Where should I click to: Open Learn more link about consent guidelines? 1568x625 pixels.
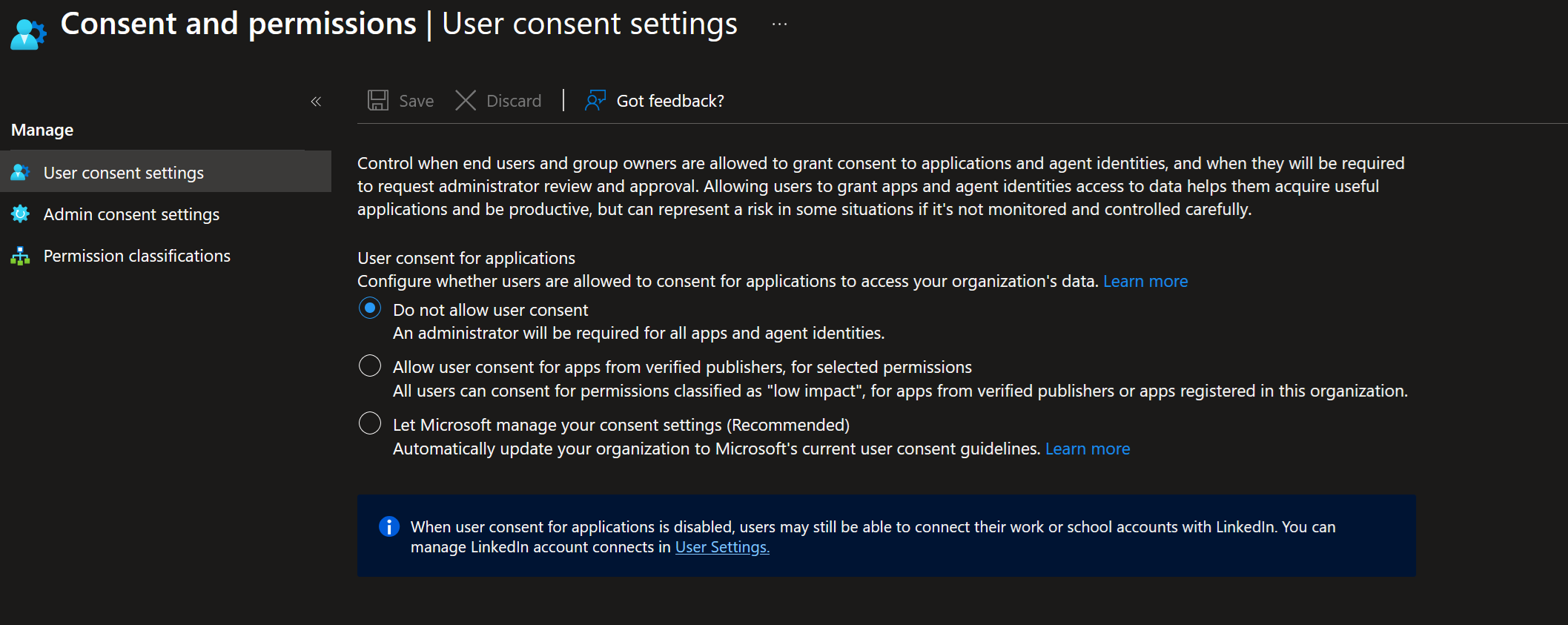click(x=1088, y=449)
